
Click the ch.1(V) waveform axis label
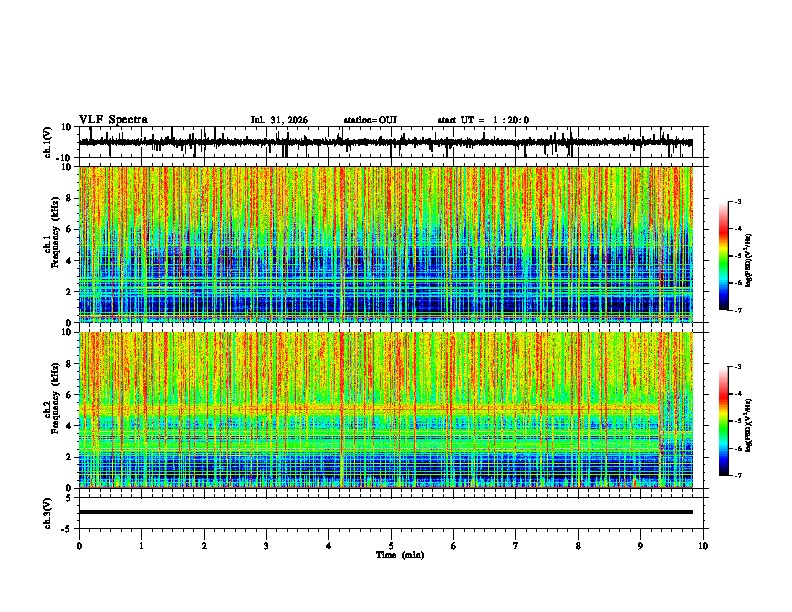pos(48,142)
